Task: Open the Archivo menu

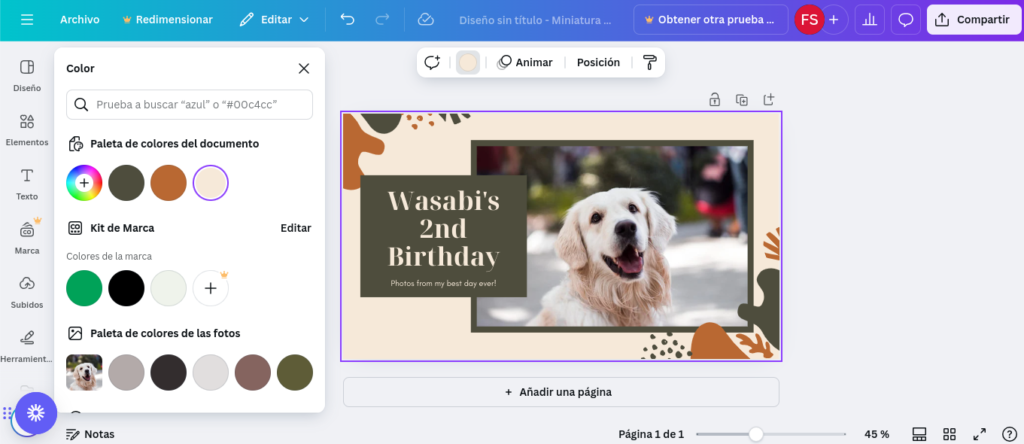Action: click(x=80, y=20)
